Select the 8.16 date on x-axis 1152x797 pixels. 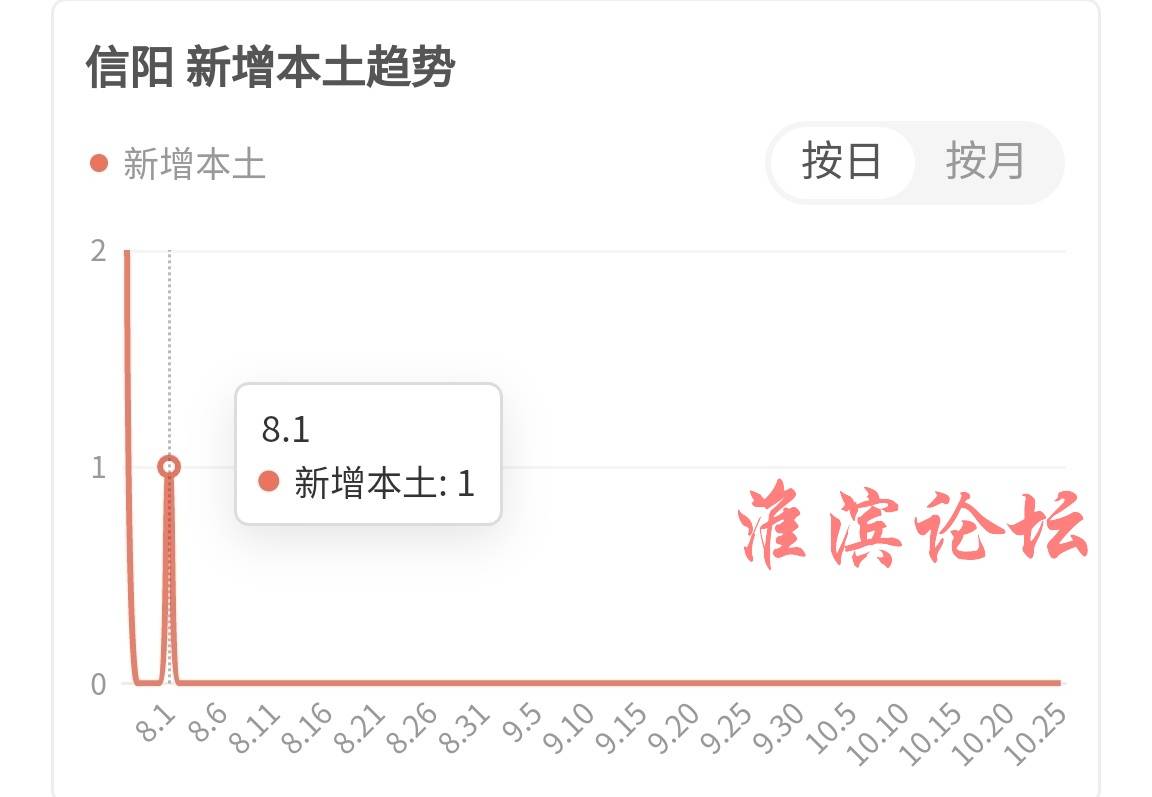pos(307,727)
